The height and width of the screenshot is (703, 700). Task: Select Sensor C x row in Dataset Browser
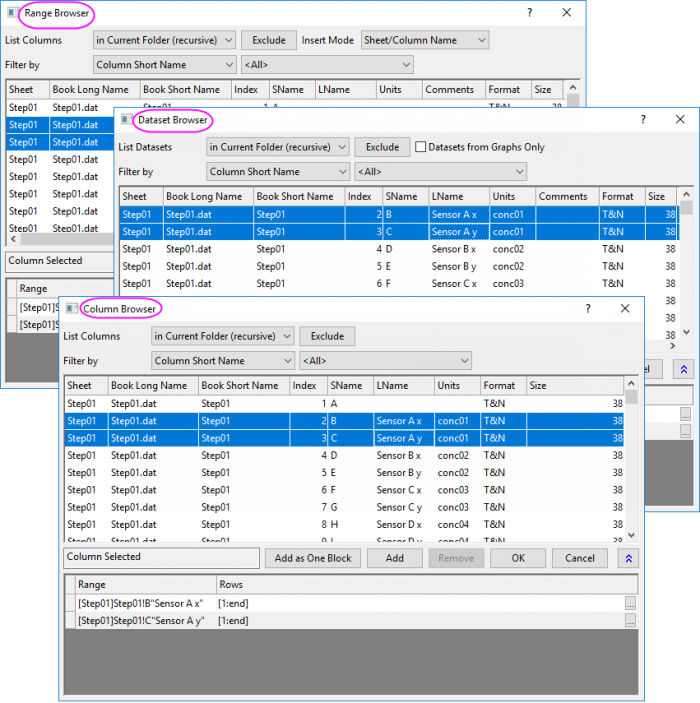[399, 283]
